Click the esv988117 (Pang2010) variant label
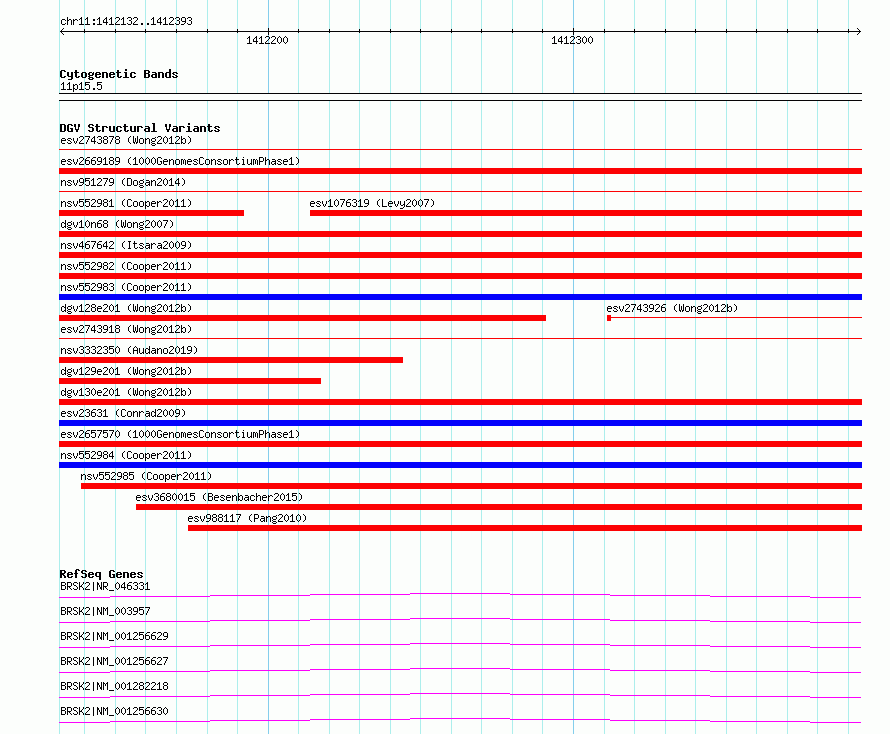 tap(247, 518)
